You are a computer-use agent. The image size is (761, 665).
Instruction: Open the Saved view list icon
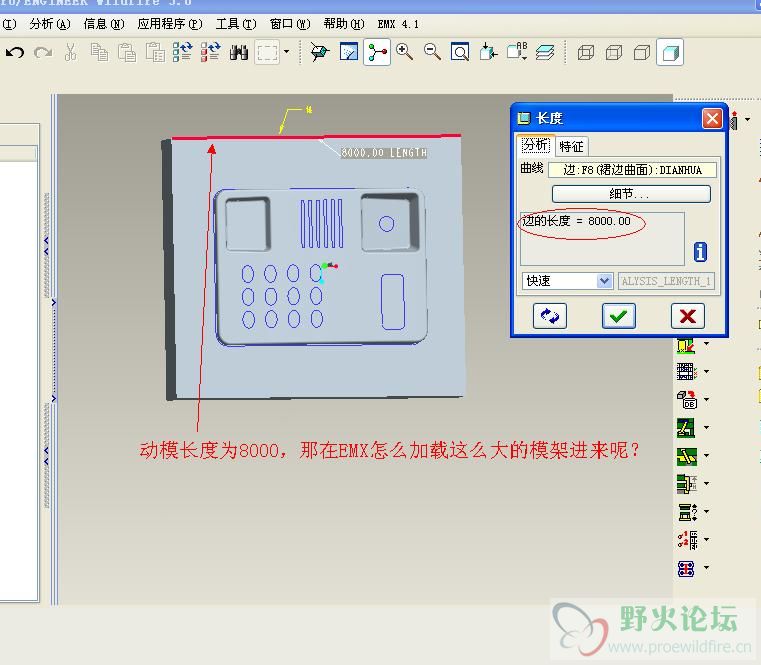tap(517, 52)
